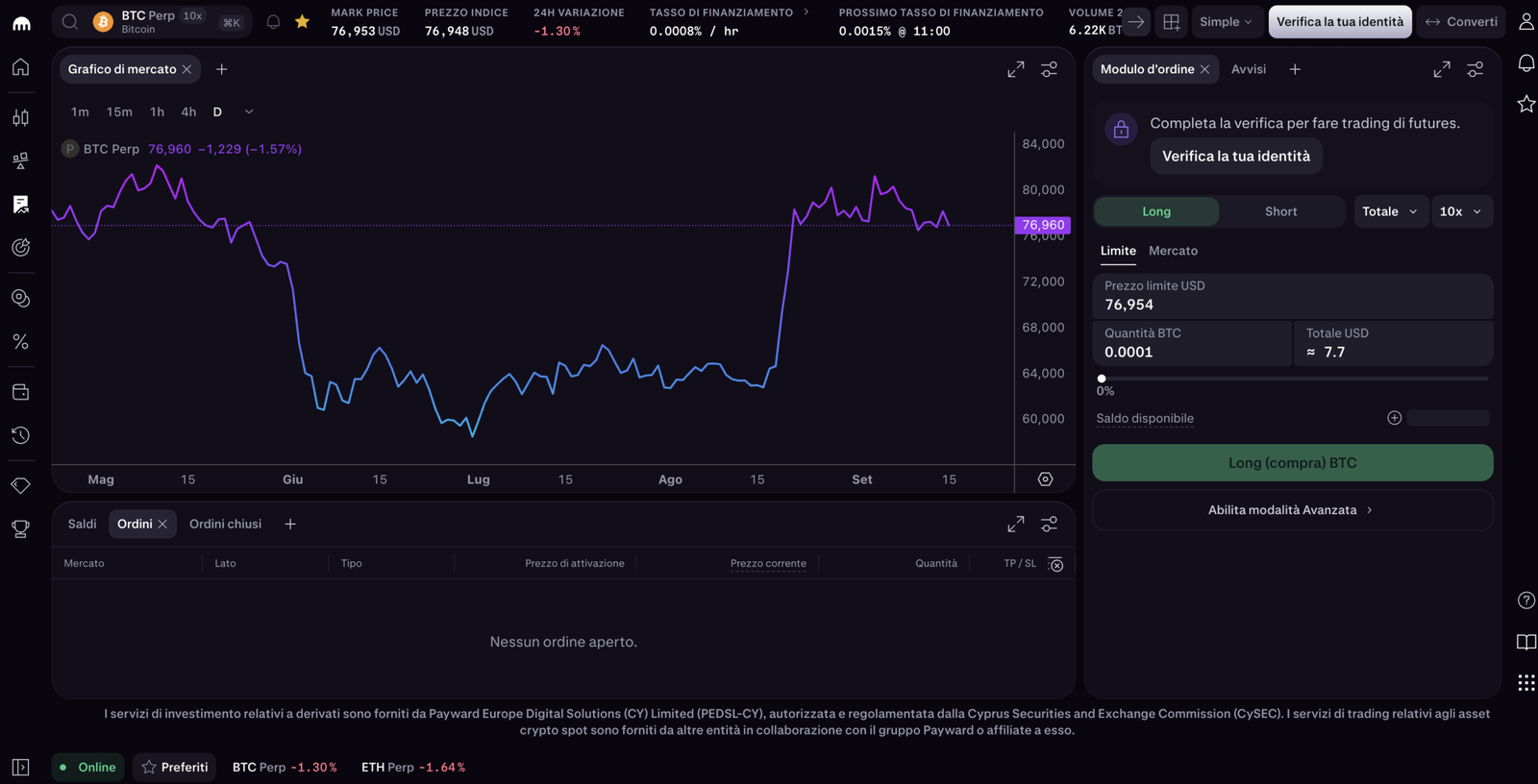Open the 10x leverage dropdown
1538x784 pixels.
tap(1461, 211)
